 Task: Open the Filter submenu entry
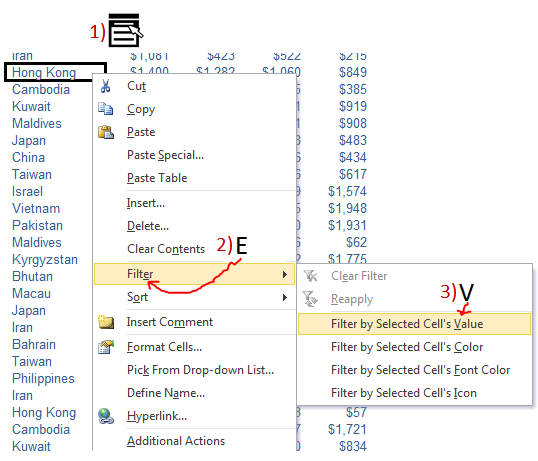click(x=194, y=274)
